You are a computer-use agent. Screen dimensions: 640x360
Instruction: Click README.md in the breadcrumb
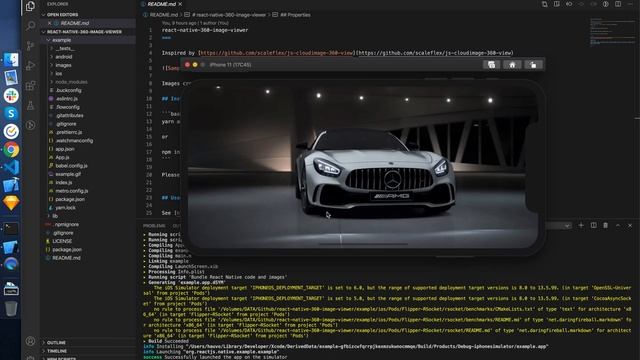click(x=164, y=15)
